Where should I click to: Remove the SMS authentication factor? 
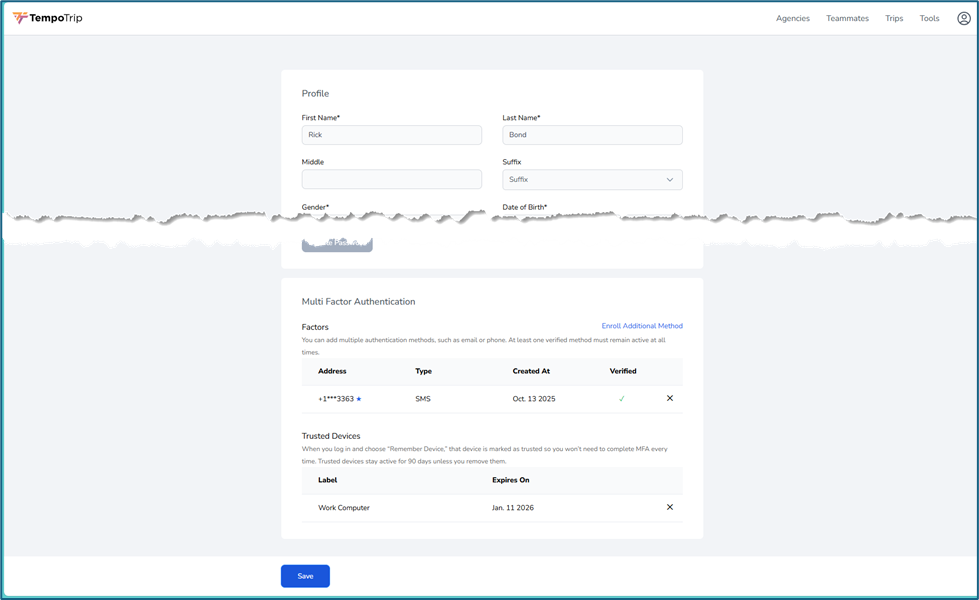click(669, 398)
